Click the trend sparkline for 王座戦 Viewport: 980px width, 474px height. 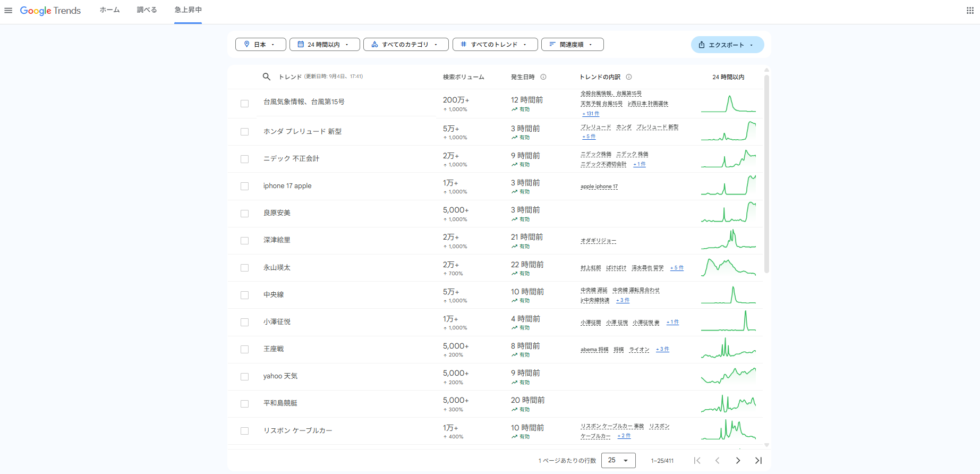click(729, 348)
